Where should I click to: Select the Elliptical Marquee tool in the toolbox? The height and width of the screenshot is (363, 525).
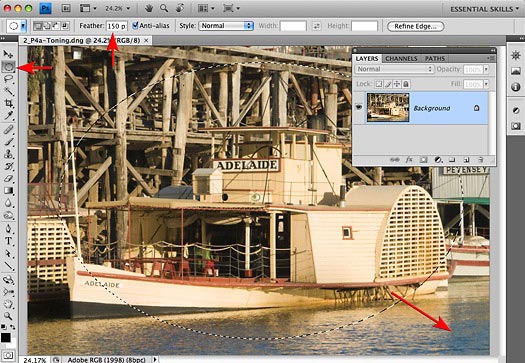[x=8, y=67]
